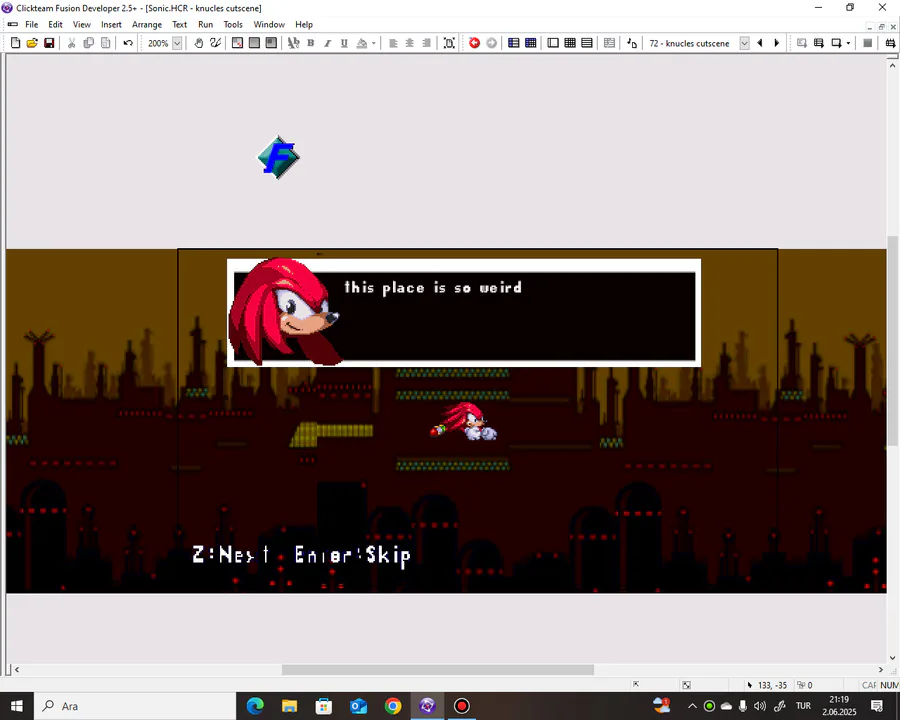
Task: Click the Bold formatting icon
Action: click(311, 43)
